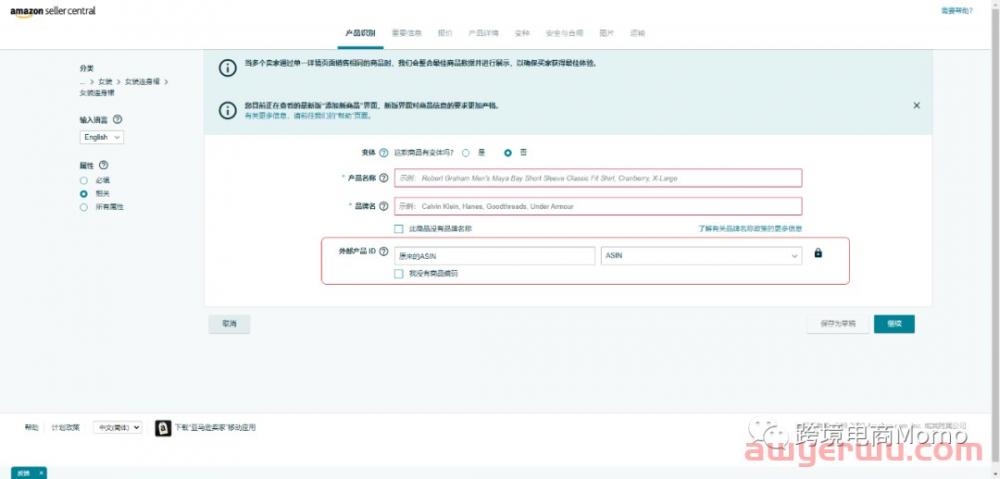1000x479 pixels.
Task: Select the 相关 attribute radio button
Action: point(84,193)
